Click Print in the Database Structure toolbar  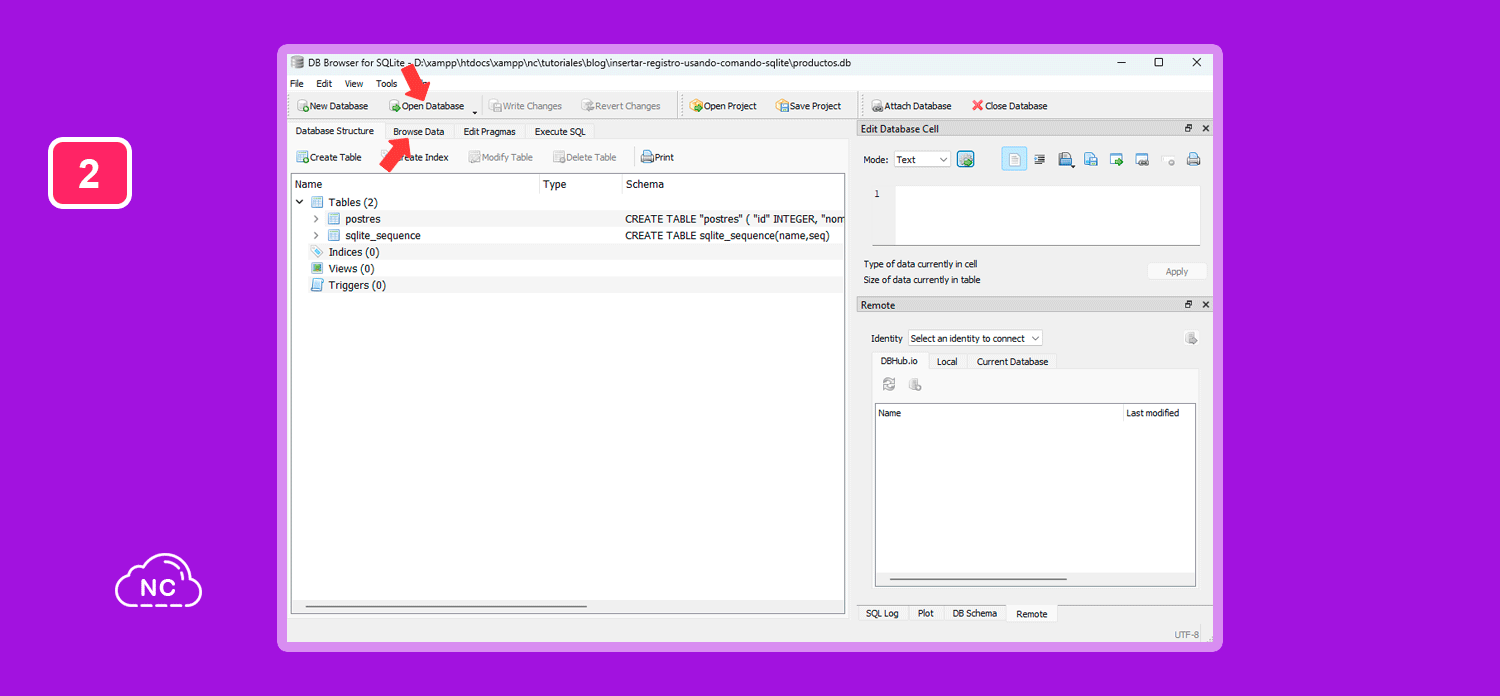(x=657, y=157)
